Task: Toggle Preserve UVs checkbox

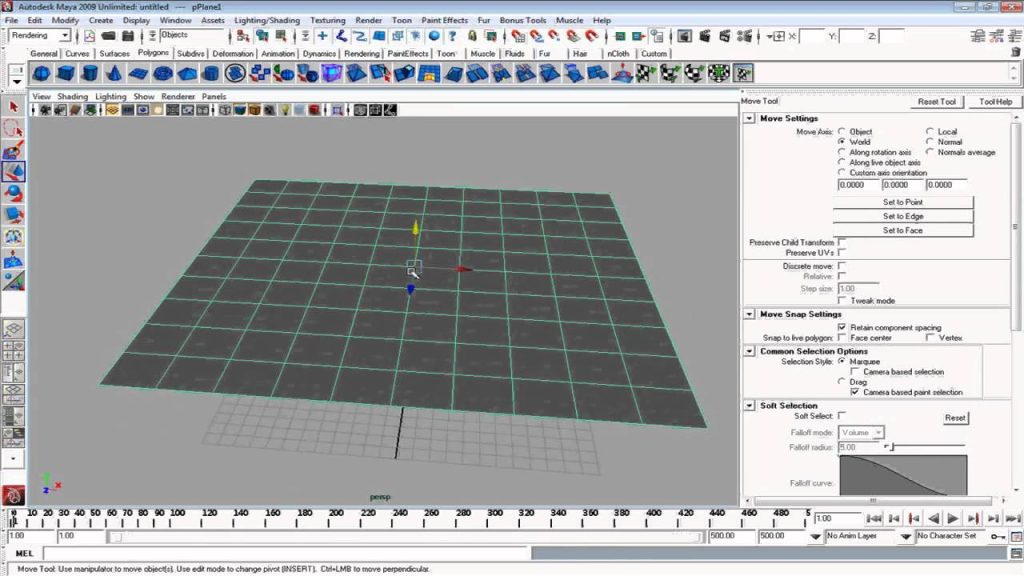Action: click(x=842, y=253)
